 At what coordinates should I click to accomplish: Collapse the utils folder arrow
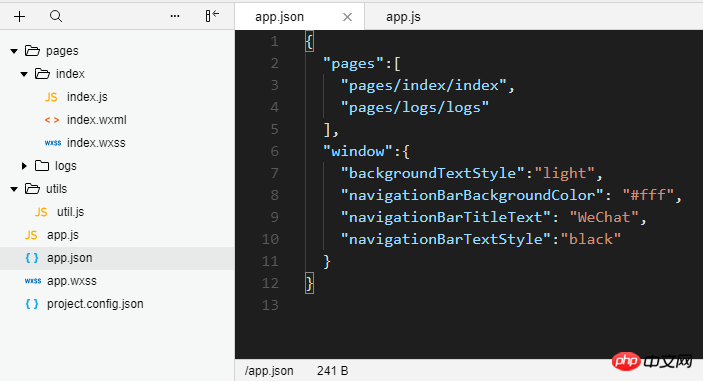point(14,189)
